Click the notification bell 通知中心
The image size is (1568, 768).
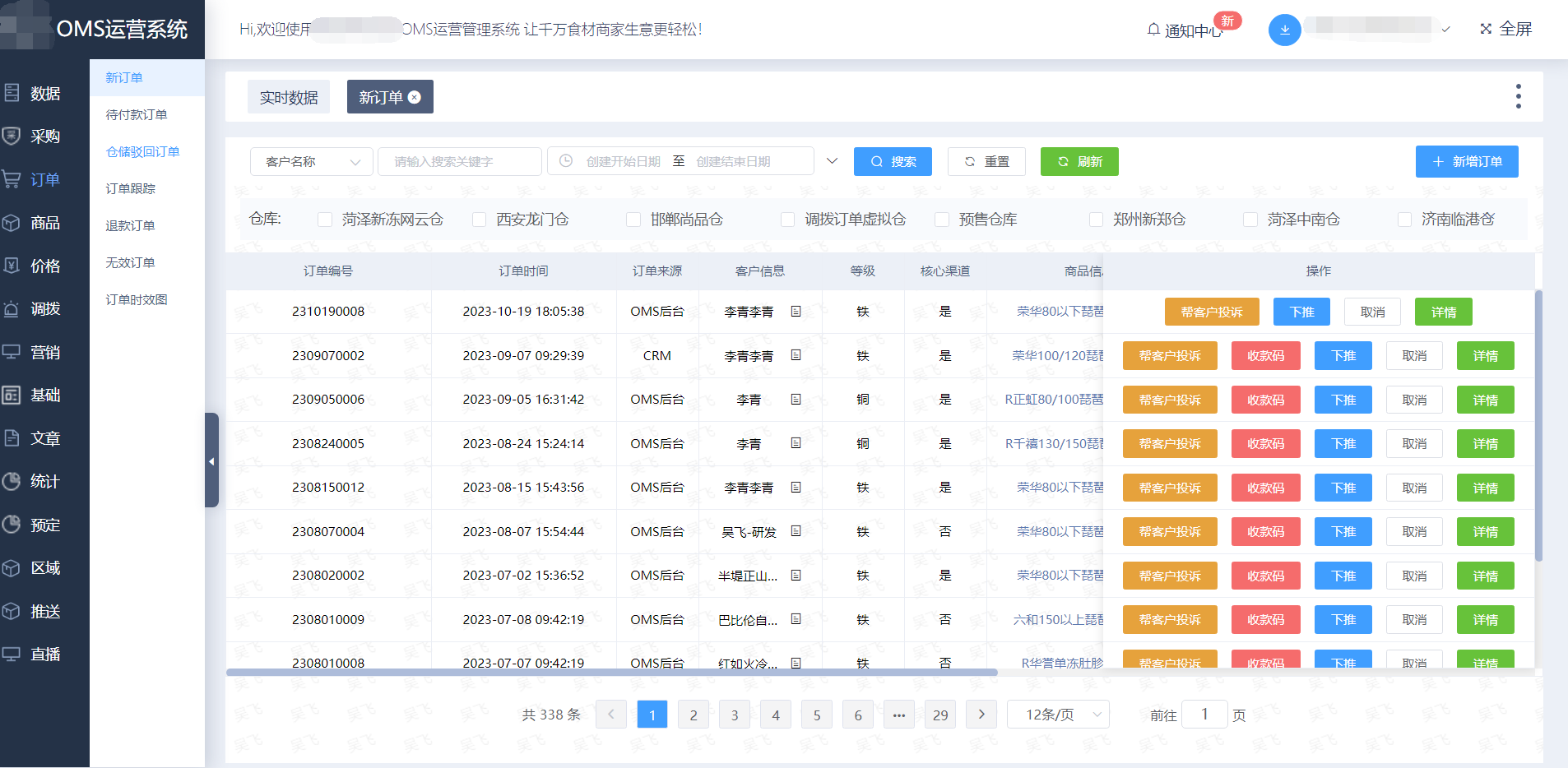(x=1185, y=30)
